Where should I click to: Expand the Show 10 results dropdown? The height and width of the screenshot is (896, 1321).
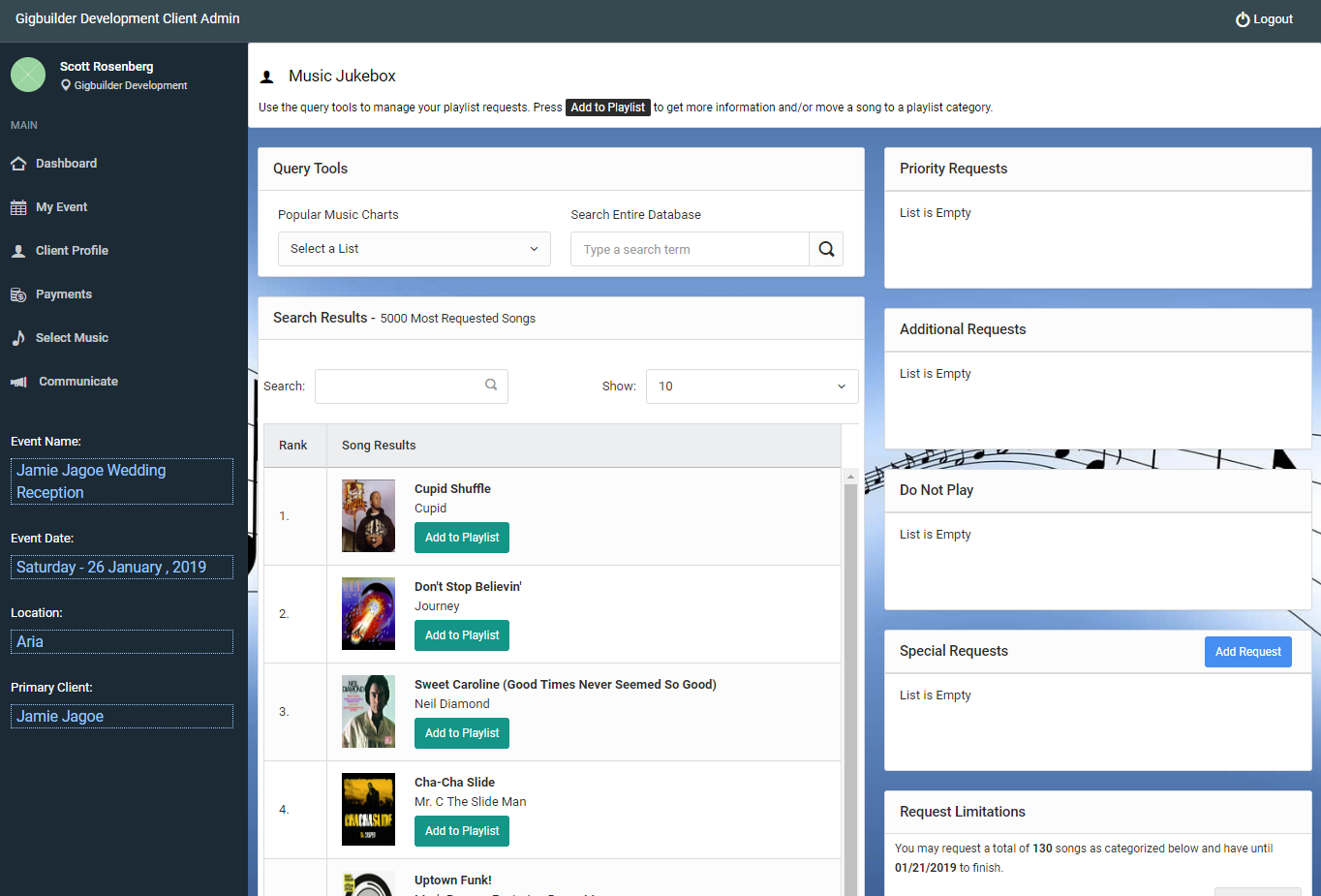(752, 386)
